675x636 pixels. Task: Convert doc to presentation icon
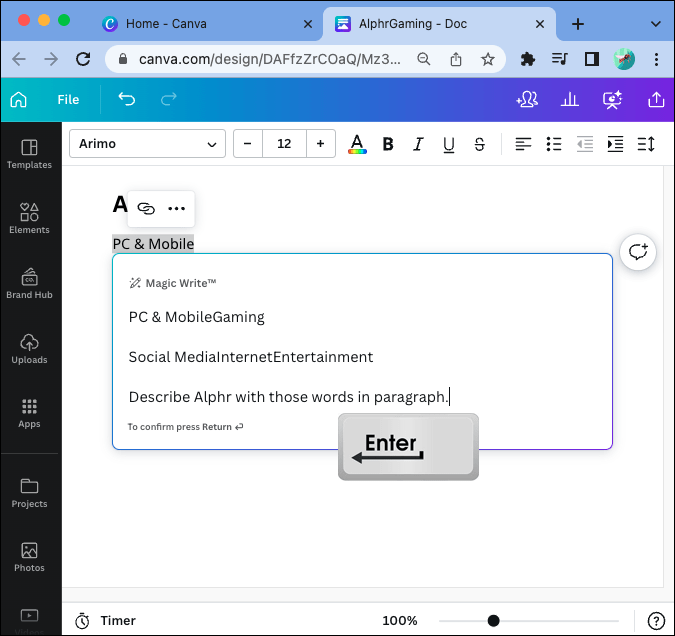612,99
